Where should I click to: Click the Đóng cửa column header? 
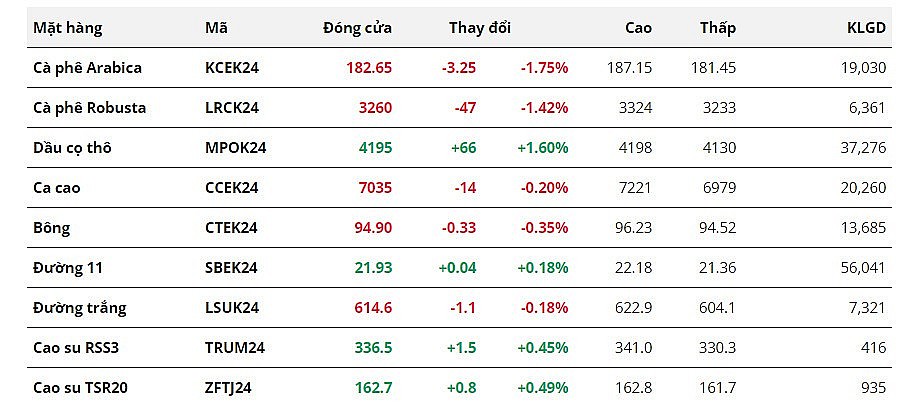tap(357, 28)
